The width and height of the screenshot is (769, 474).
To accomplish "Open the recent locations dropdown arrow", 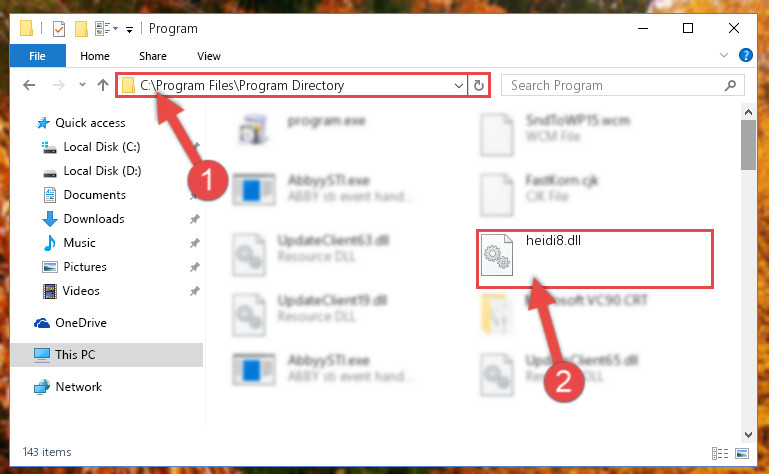I will (x=82, y=85).
